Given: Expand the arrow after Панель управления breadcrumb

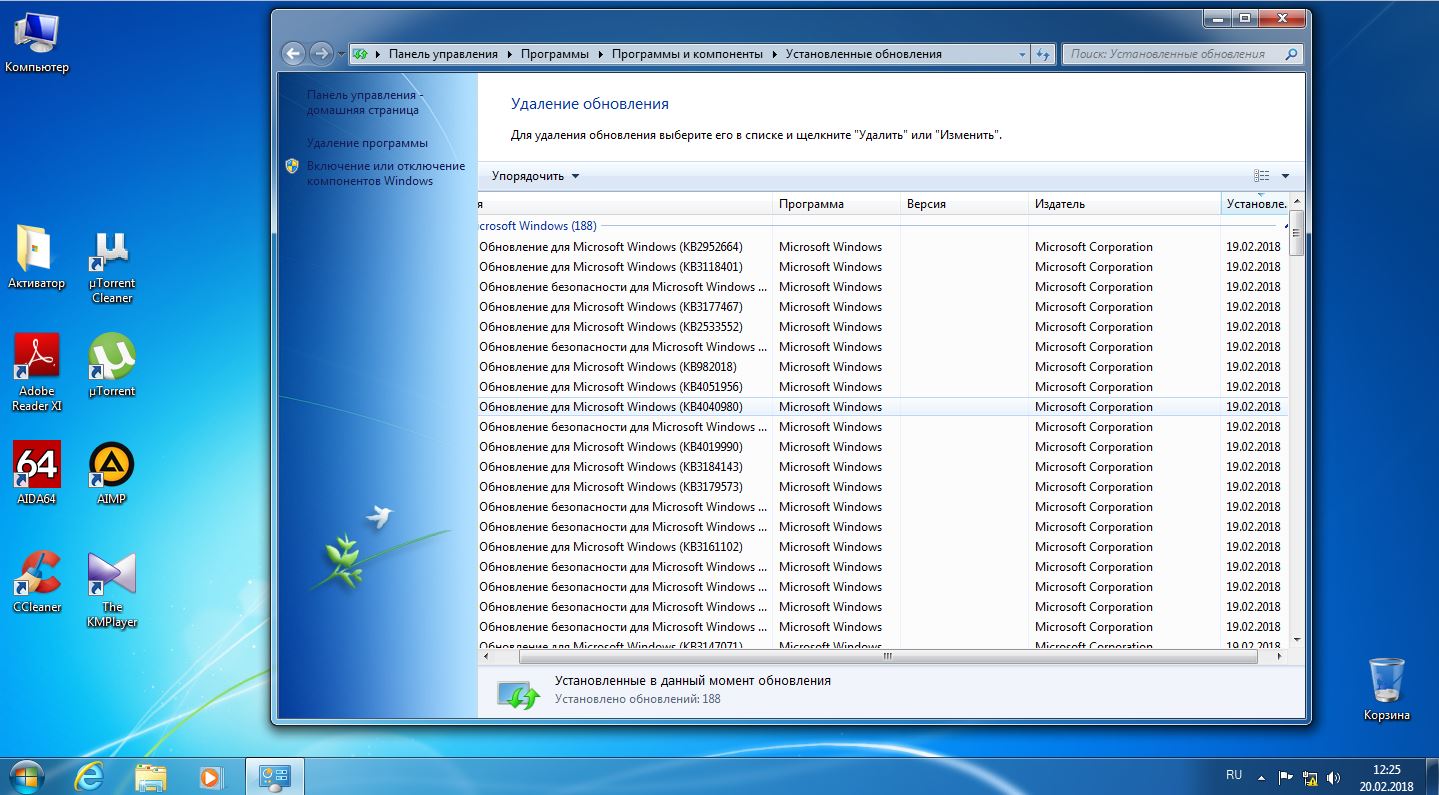Looking at the screenshot, I should click(509, 54).
